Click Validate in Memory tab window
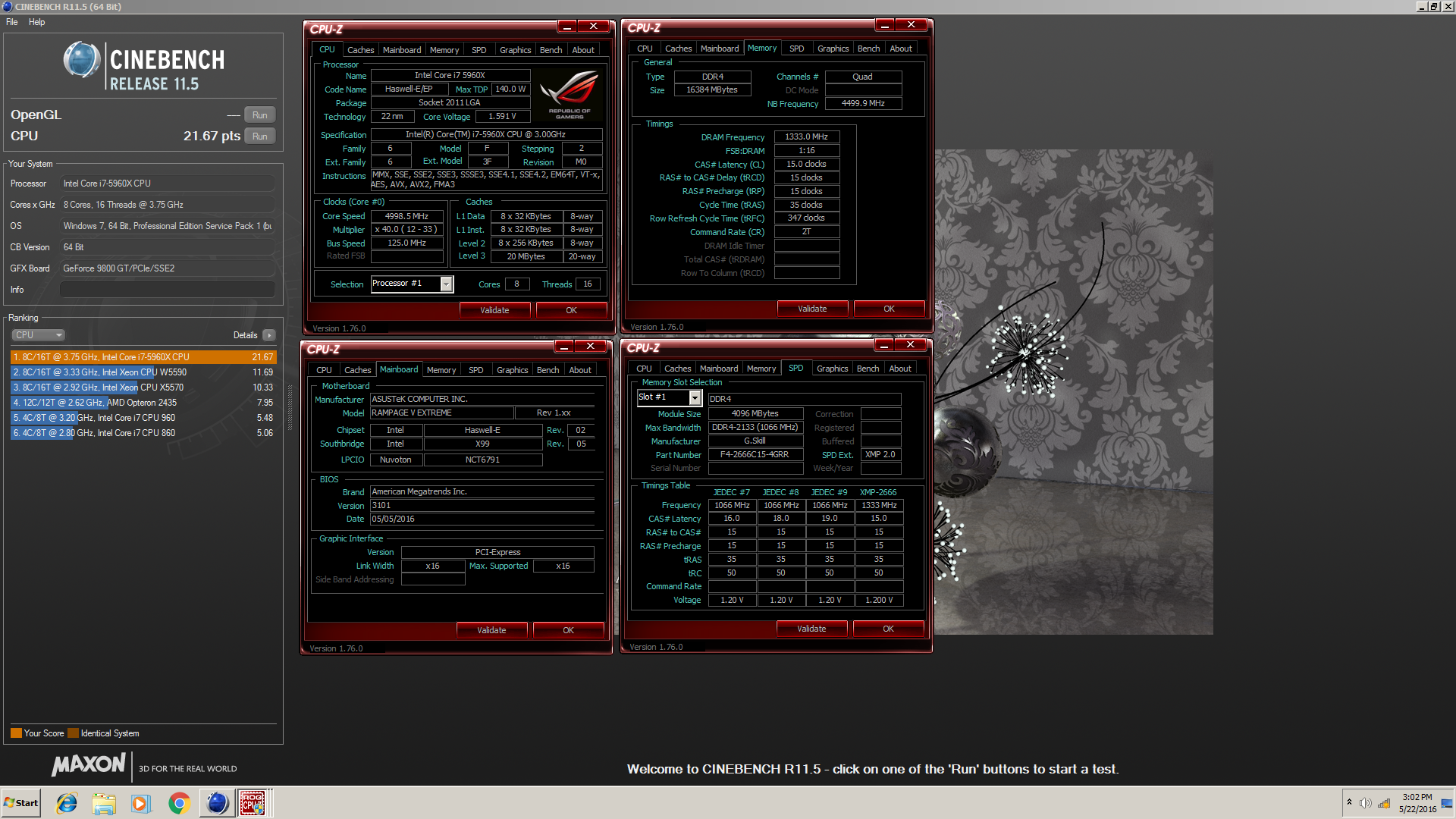The width and height of the screenshot is (1456, 819). (x=812, y=309)
